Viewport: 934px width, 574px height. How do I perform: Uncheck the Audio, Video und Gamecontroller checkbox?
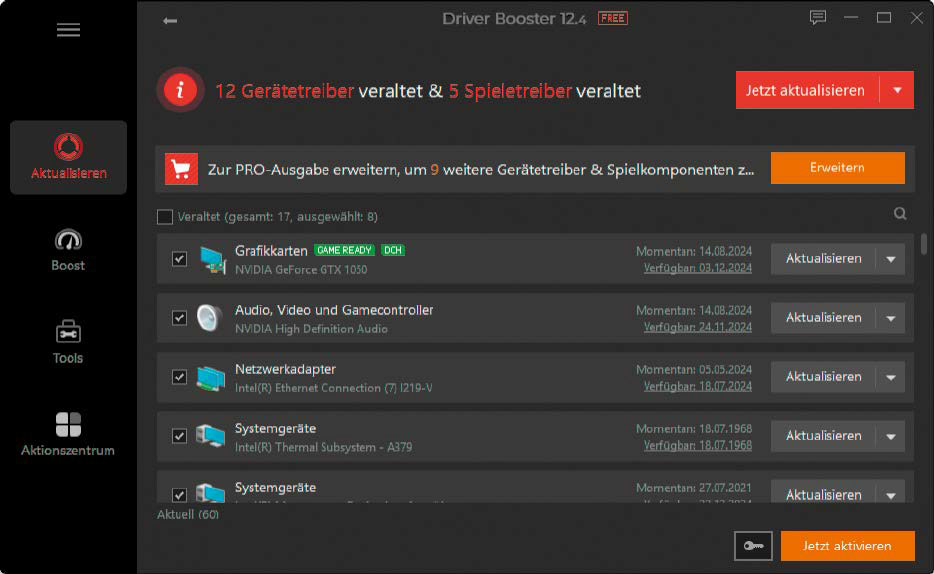click(179, 318)
